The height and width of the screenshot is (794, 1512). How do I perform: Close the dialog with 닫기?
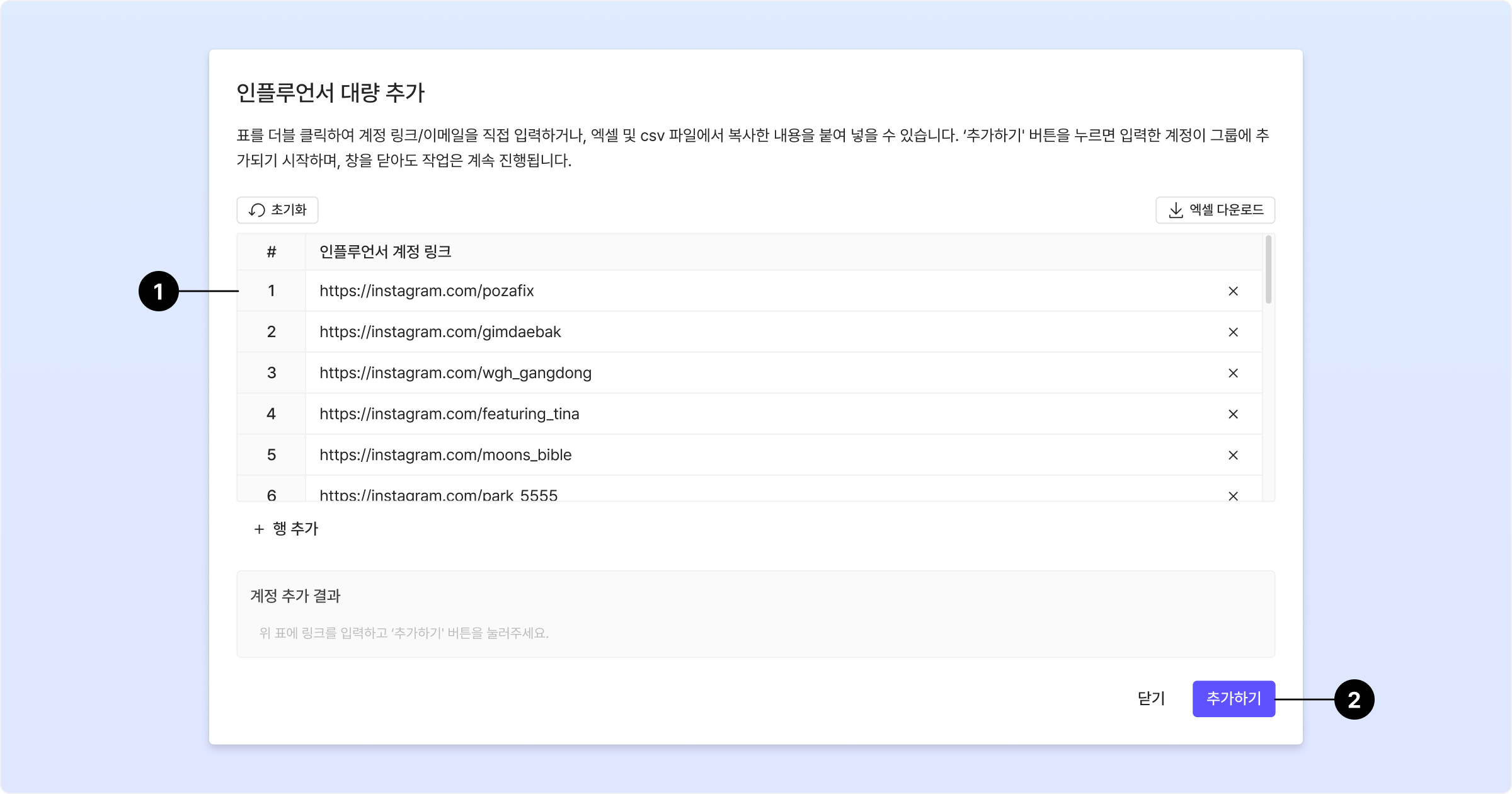point(1151,698)
